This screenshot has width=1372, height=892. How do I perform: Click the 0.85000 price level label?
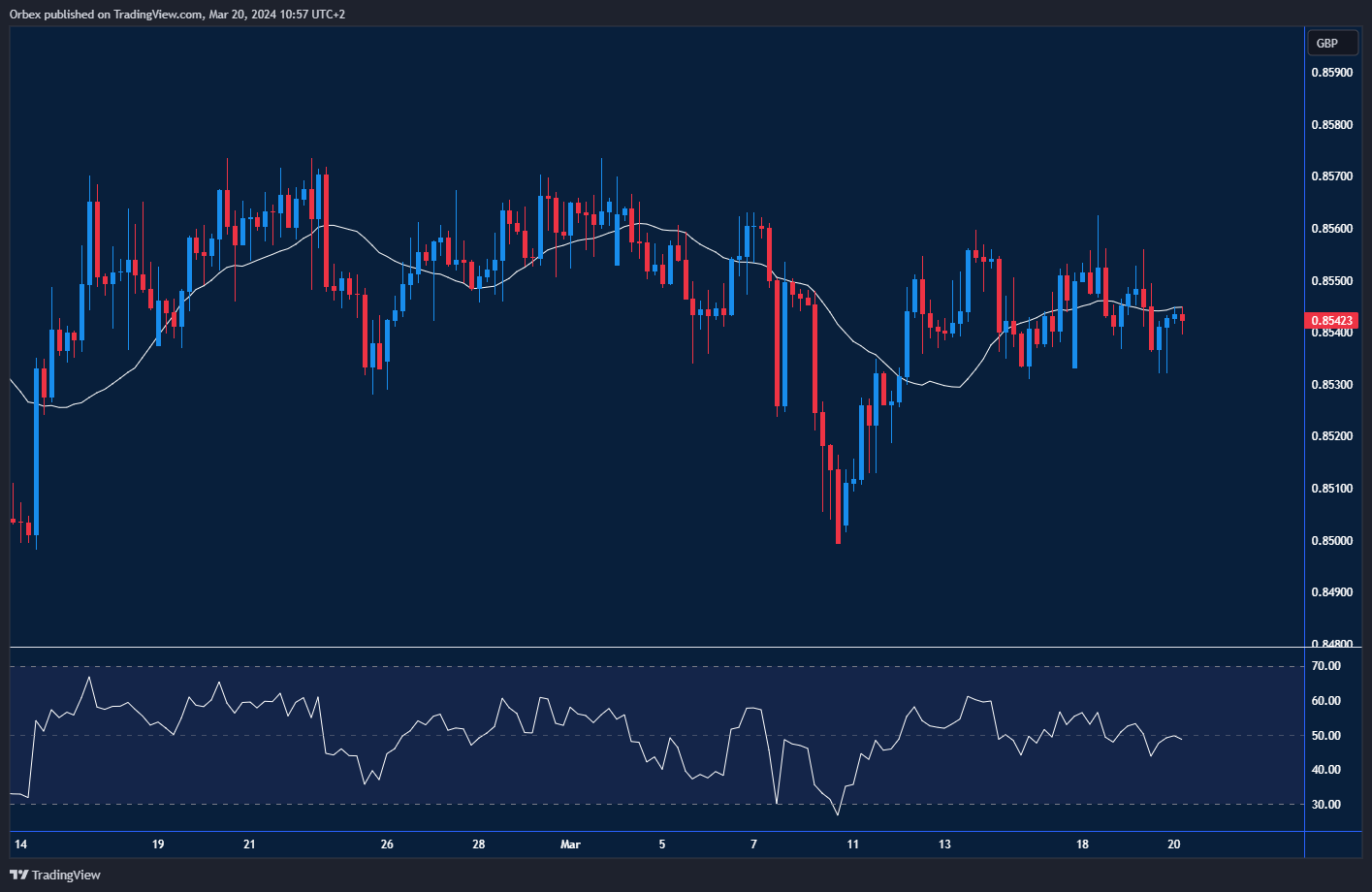1332,540
